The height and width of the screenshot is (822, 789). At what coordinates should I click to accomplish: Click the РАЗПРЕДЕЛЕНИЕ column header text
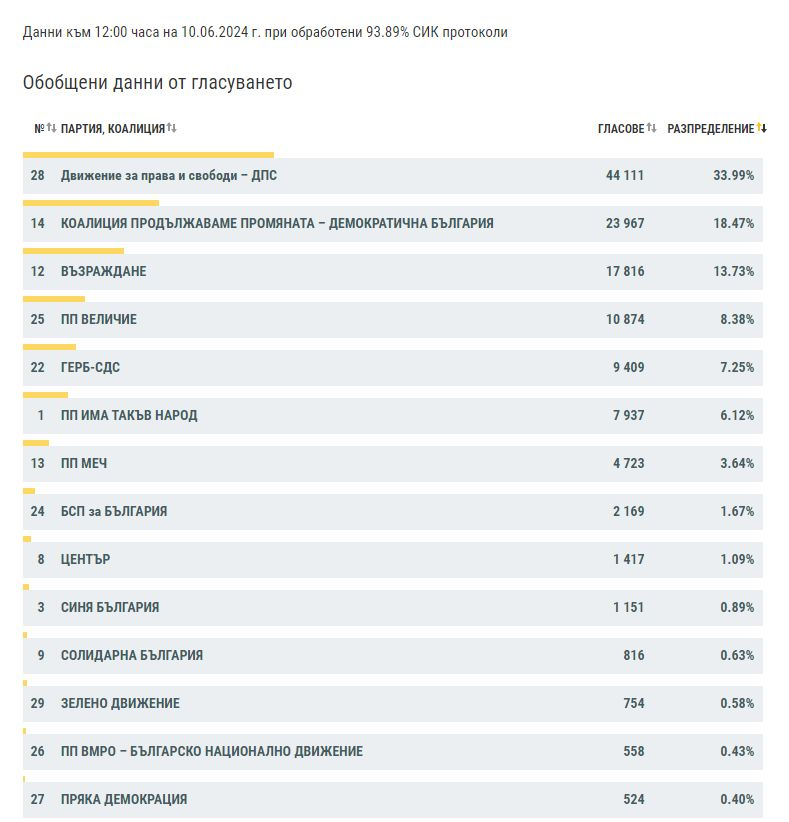coord(710,128)
